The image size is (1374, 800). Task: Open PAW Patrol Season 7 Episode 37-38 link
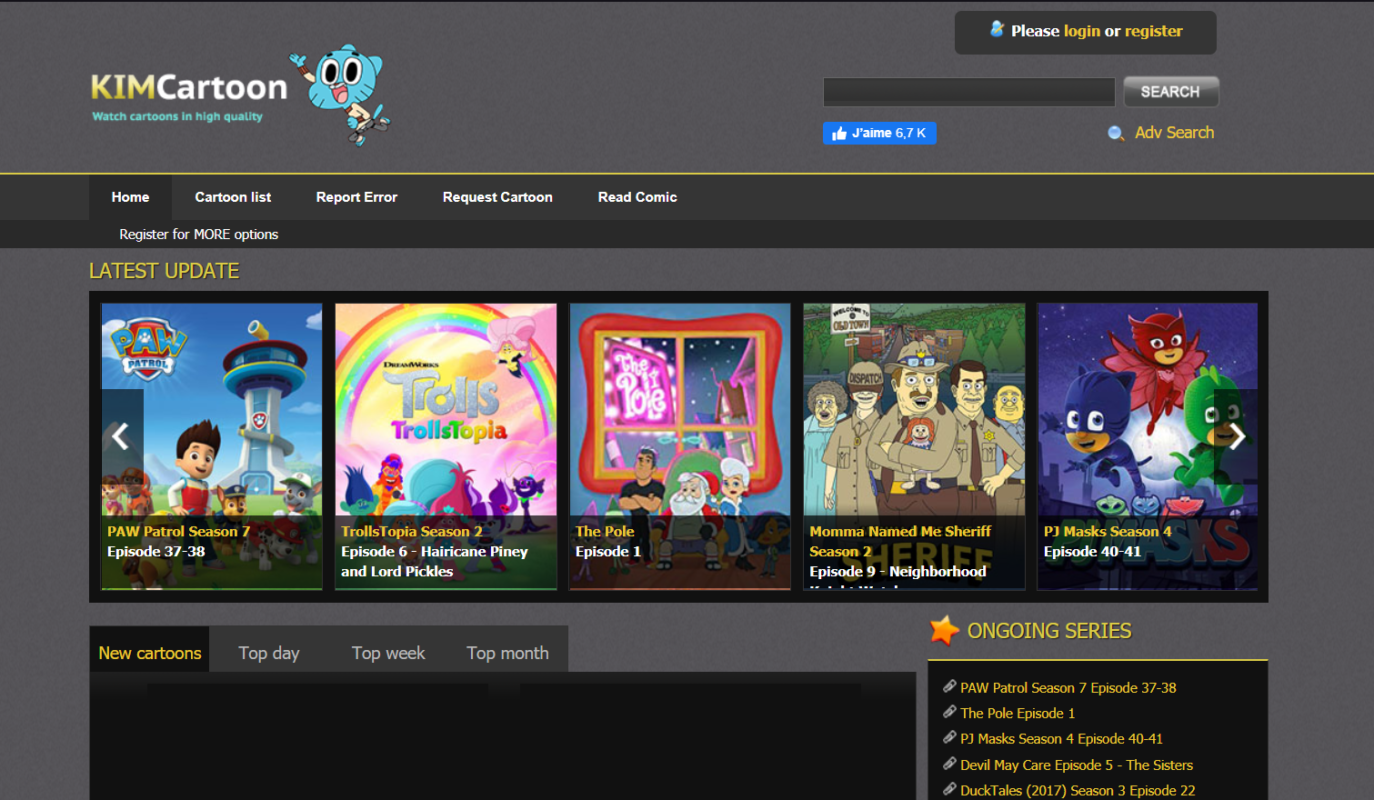(x=1068, y=688)
